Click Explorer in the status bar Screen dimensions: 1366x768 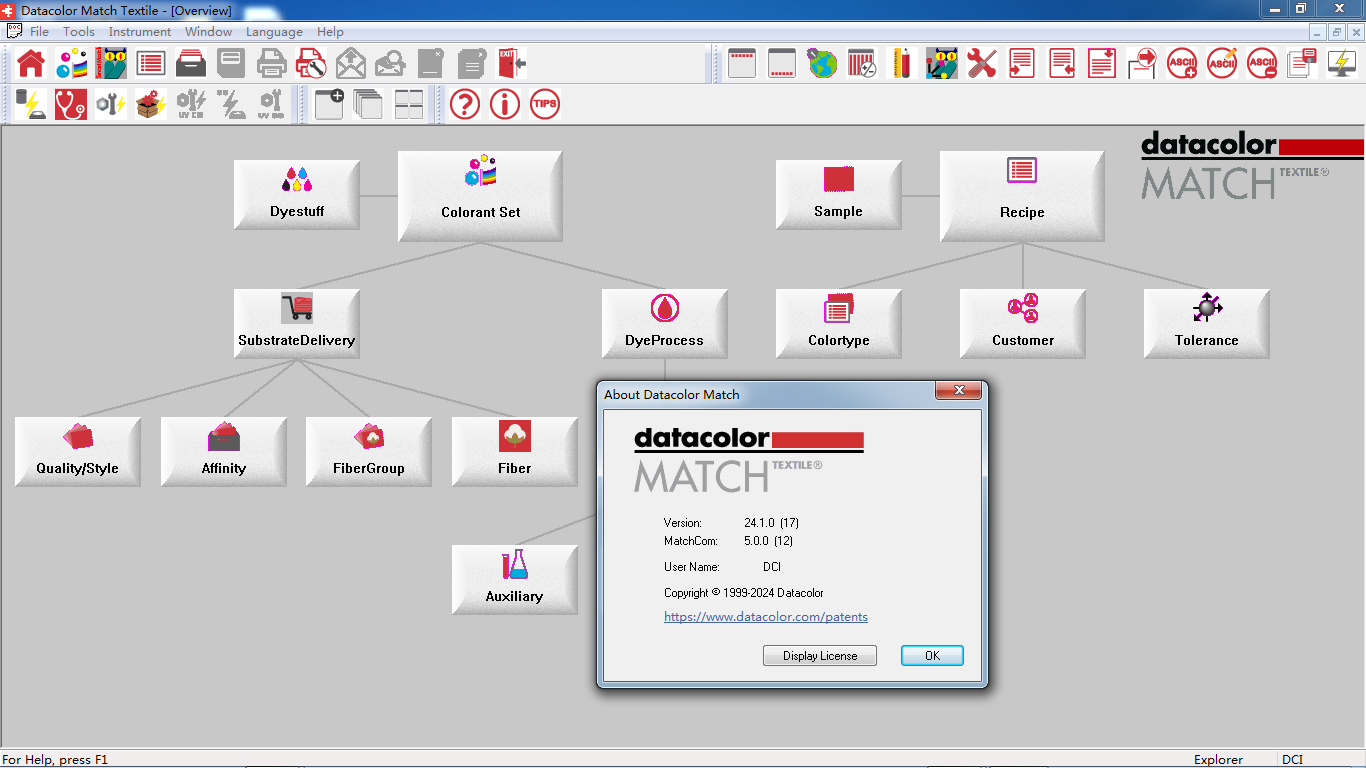(x=1218, y=760)
